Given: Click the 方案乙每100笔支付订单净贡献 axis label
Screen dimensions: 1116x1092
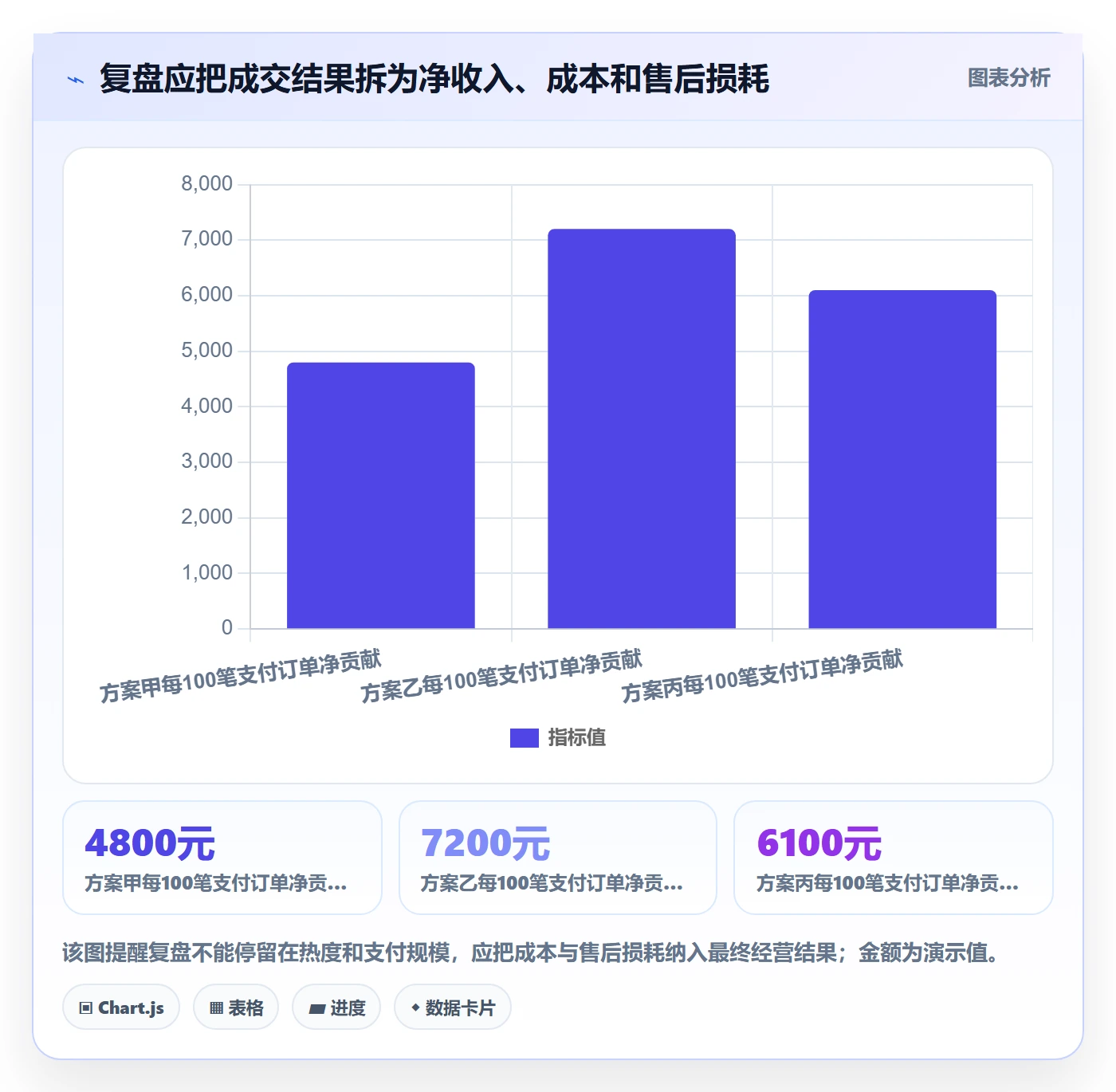Looking at the screenshot, I should pos(501,676).
